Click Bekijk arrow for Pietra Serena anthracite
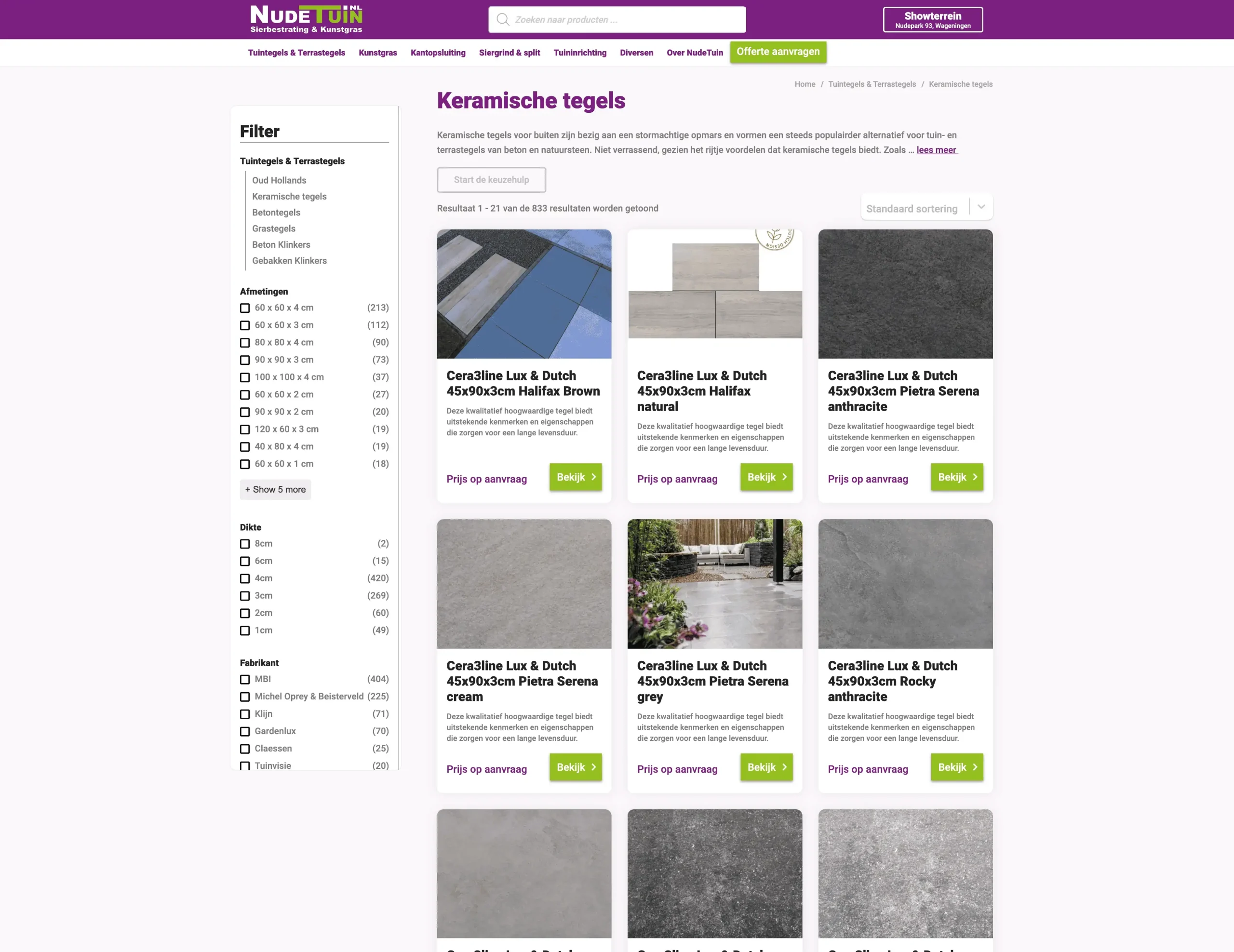The image size is (1234, 952). [x=975, y=477]
